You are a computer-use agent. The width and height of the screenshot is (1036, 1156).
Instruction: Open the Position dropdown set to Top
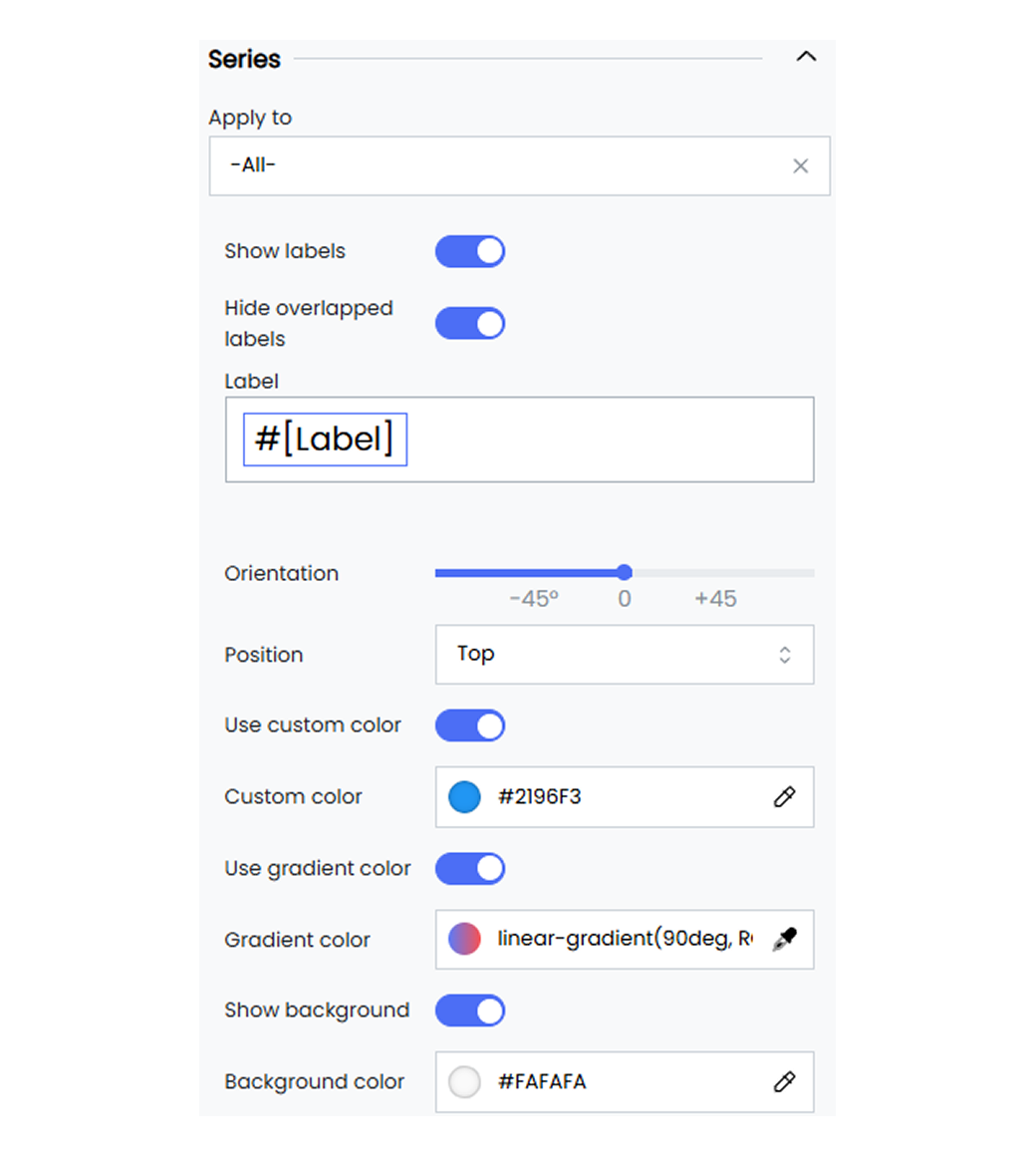coord(625,655)
